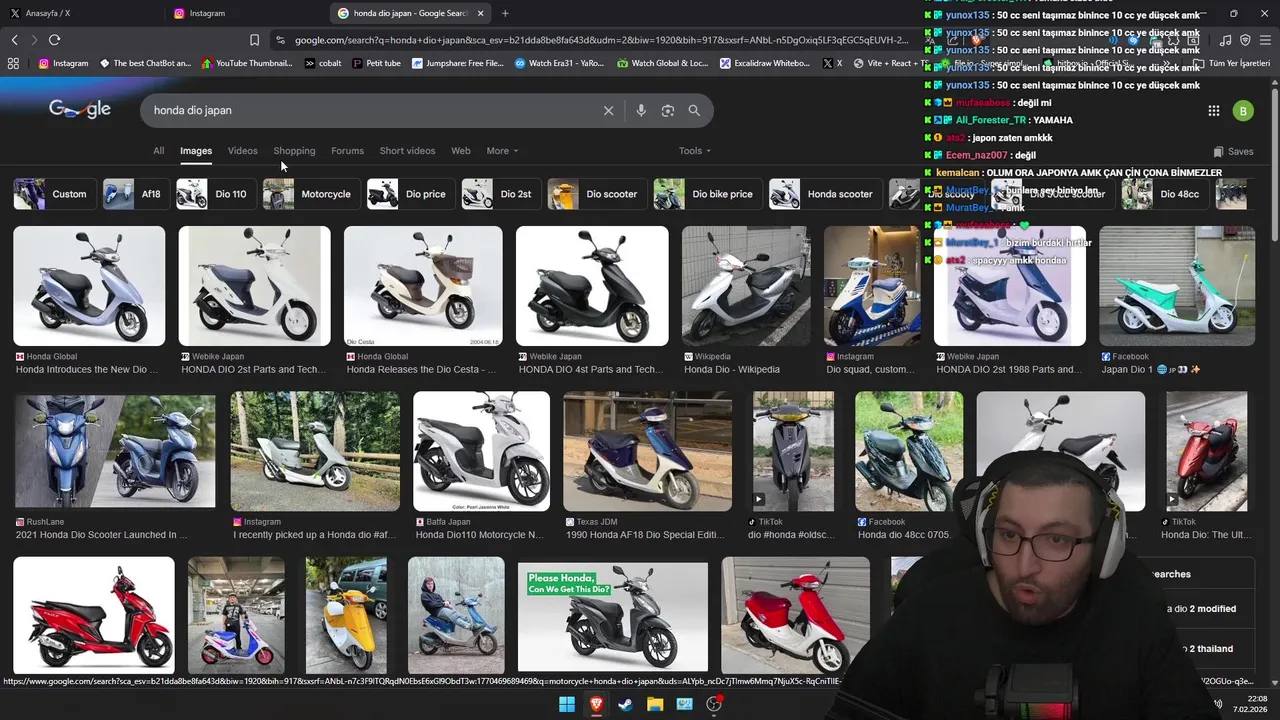Open 1990 Honda AF18 Dio Special image
Screen dimensions: 1280x720
(x=647, y=451)
